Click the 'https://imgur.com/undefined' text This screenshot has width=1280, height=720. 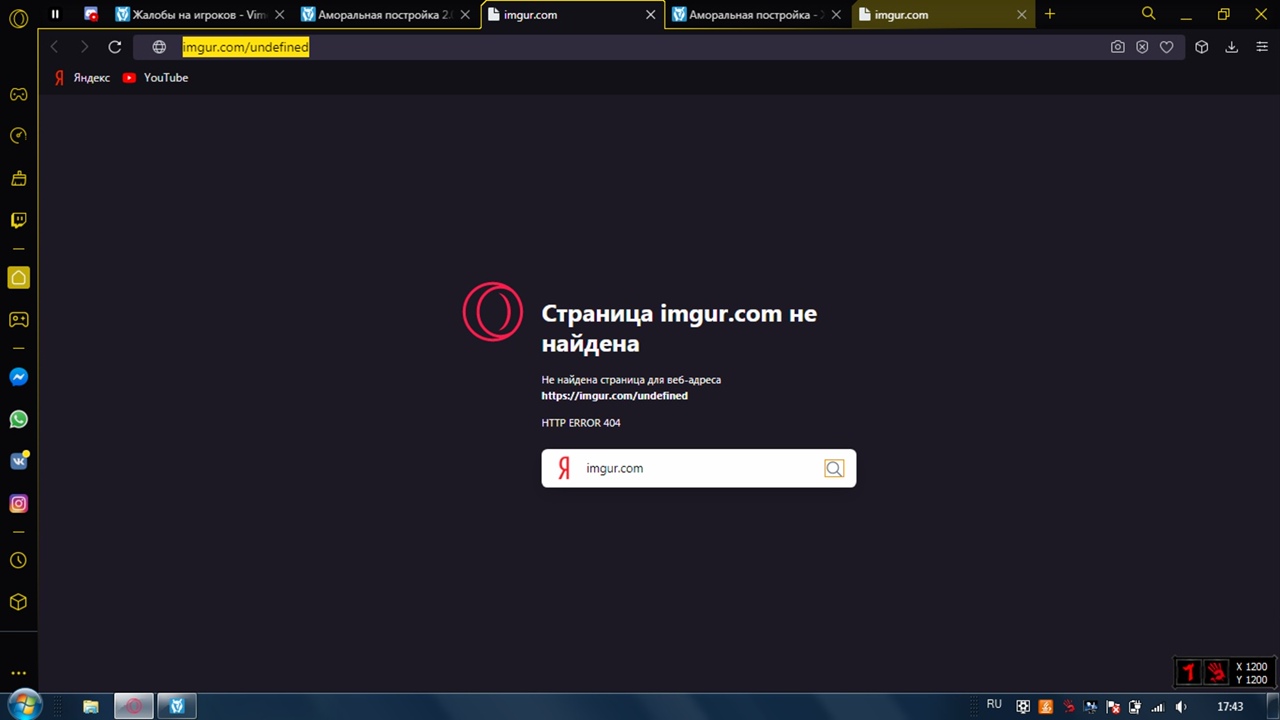[614, 396]
